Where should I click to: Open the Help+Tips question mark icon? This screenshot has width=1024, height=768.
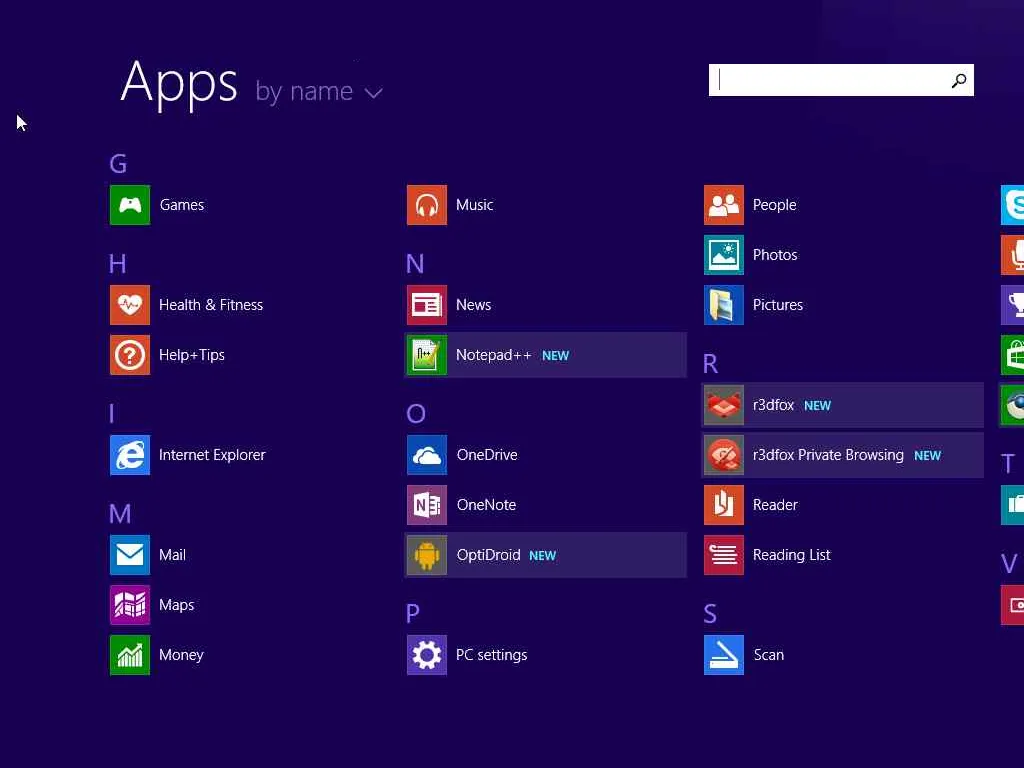coord(129,355)
